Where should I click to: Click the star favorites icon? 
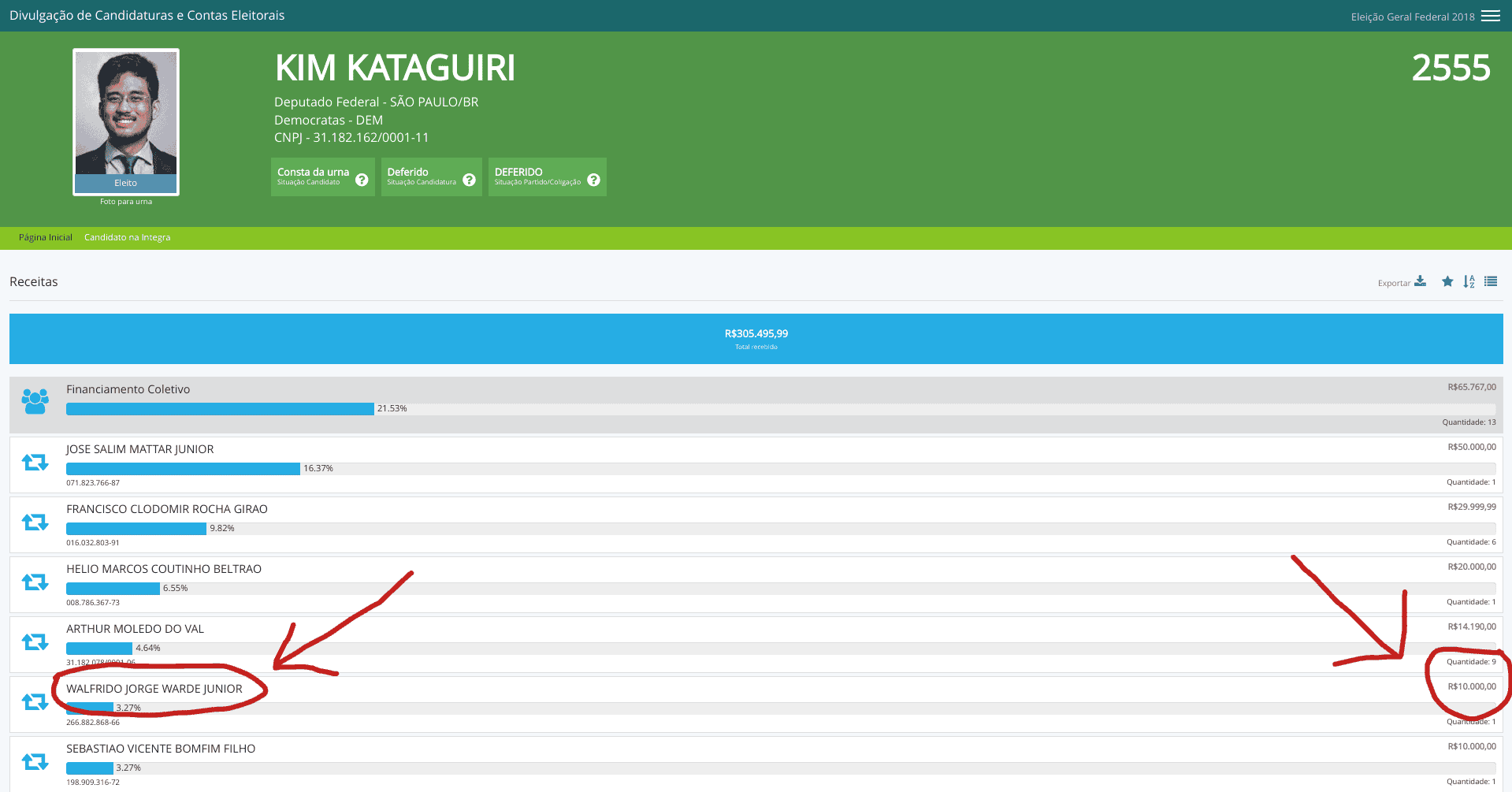[1447, 281]
